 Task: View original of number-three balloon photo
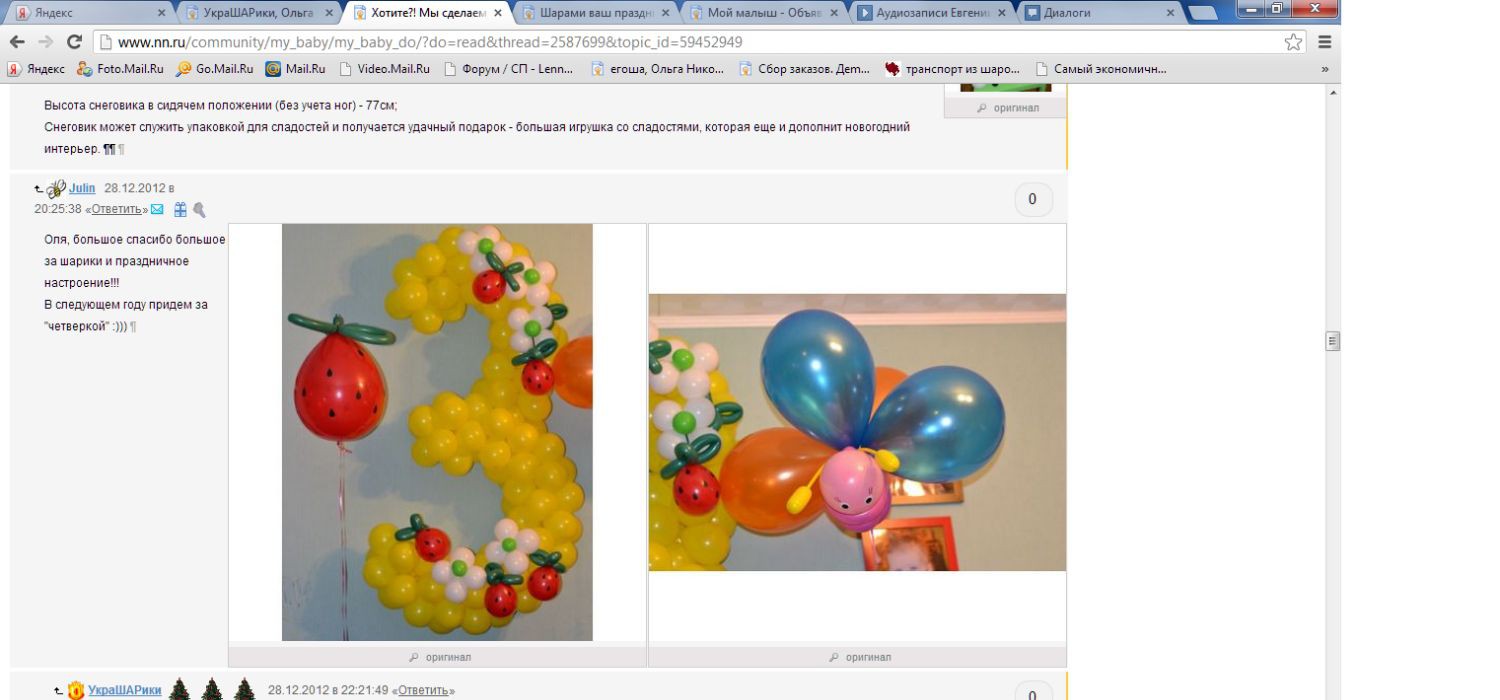click(x=440, y=657)
